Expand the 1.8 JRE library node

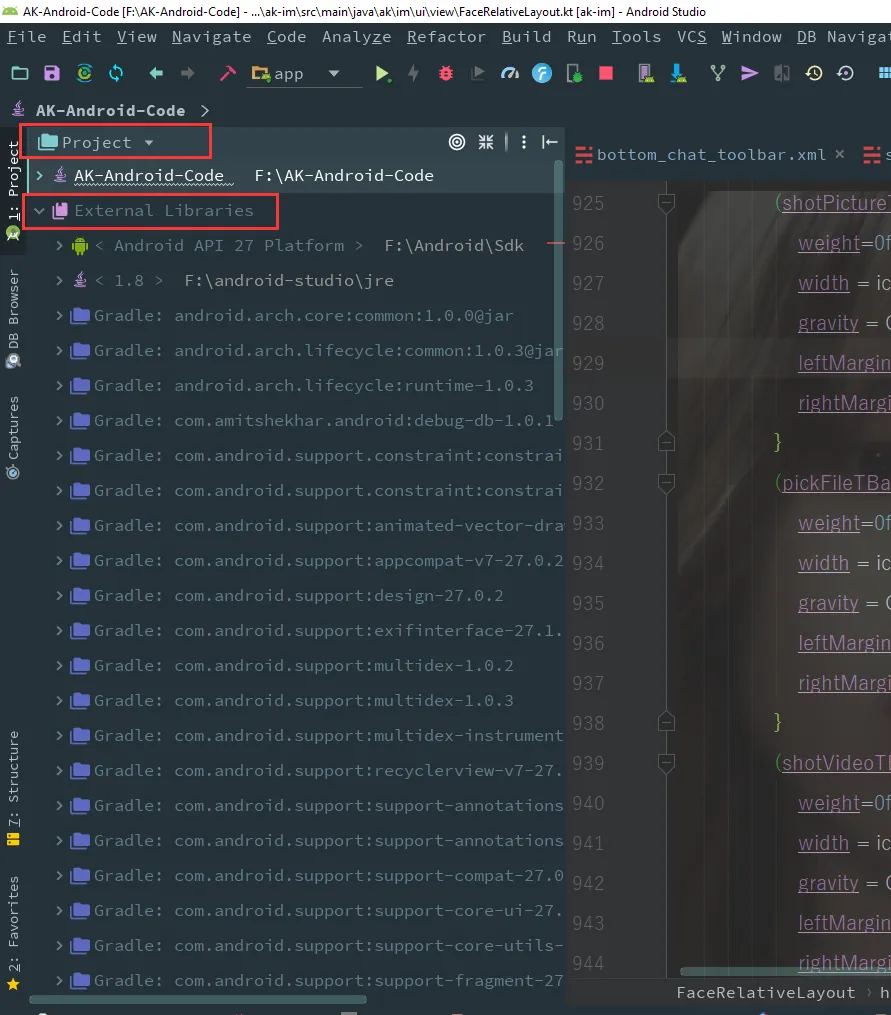[x=59, y=281]
